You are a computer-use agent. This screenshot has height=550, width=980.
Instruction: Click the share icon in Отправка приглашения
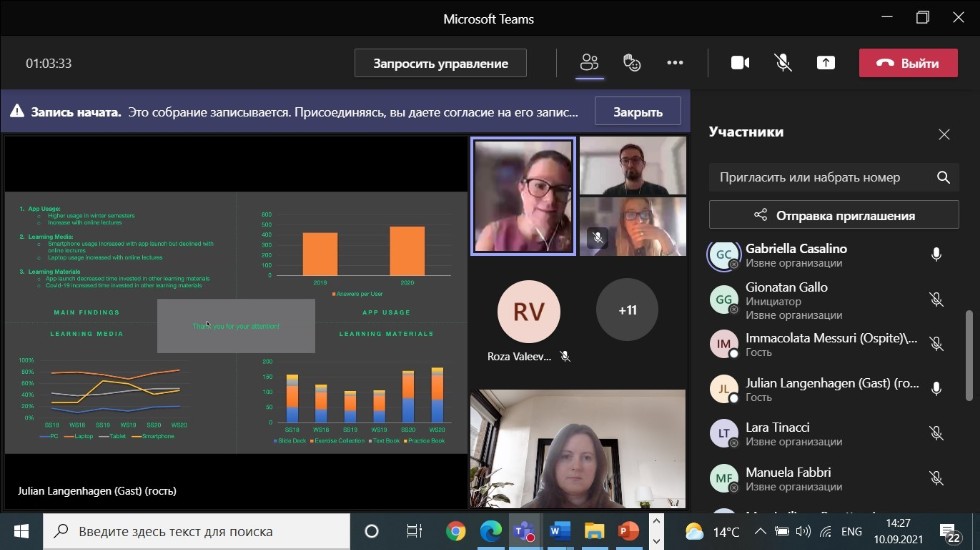pos(761,215)
